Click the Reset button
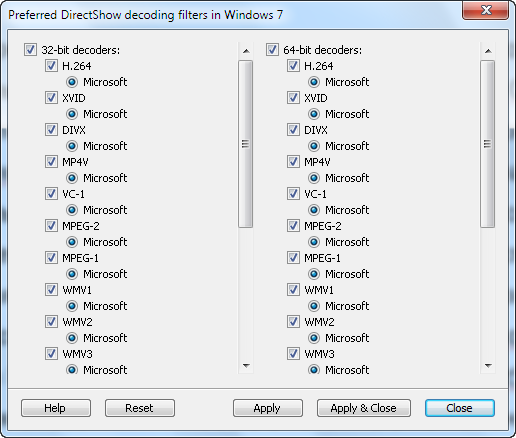Viewport: 516px width, 438px height. point(140,408)
